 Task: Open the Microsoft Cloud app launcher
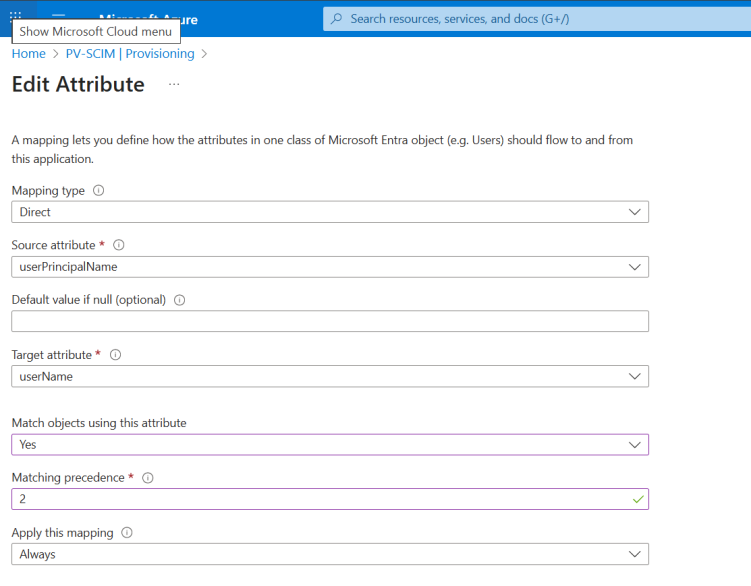(15, 16)
